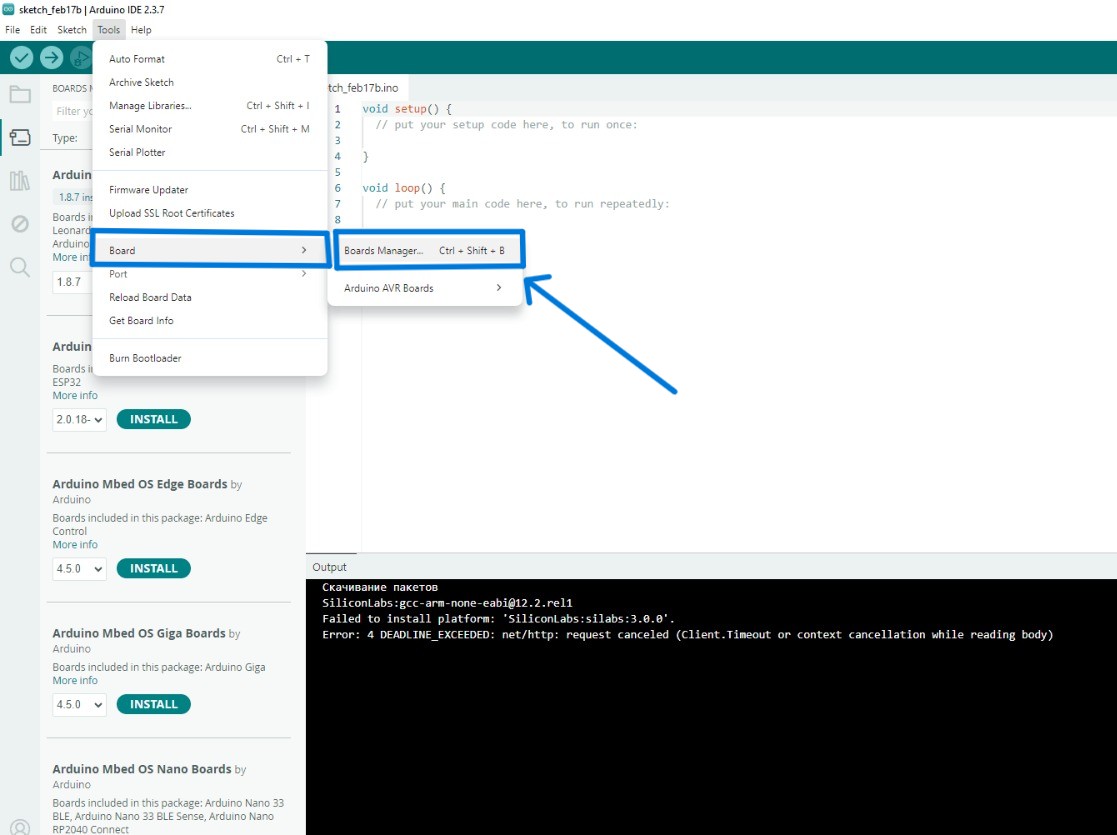Open More info link under ESP32
The width and height of the screenshot is (1117, 835).
(x=75, y=395)
